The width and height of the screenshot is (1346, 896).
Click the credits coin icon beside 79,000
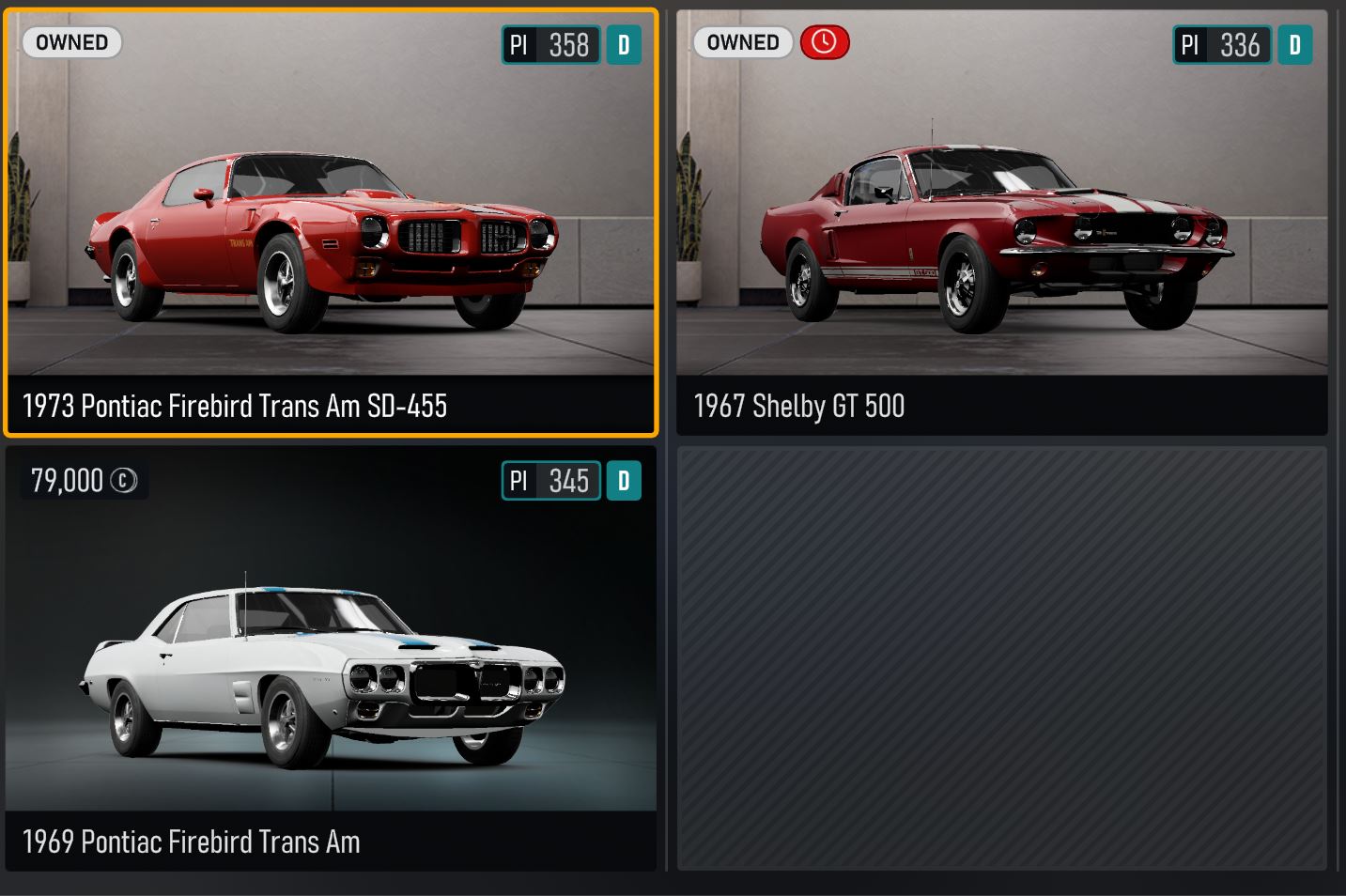coord(124,481)
